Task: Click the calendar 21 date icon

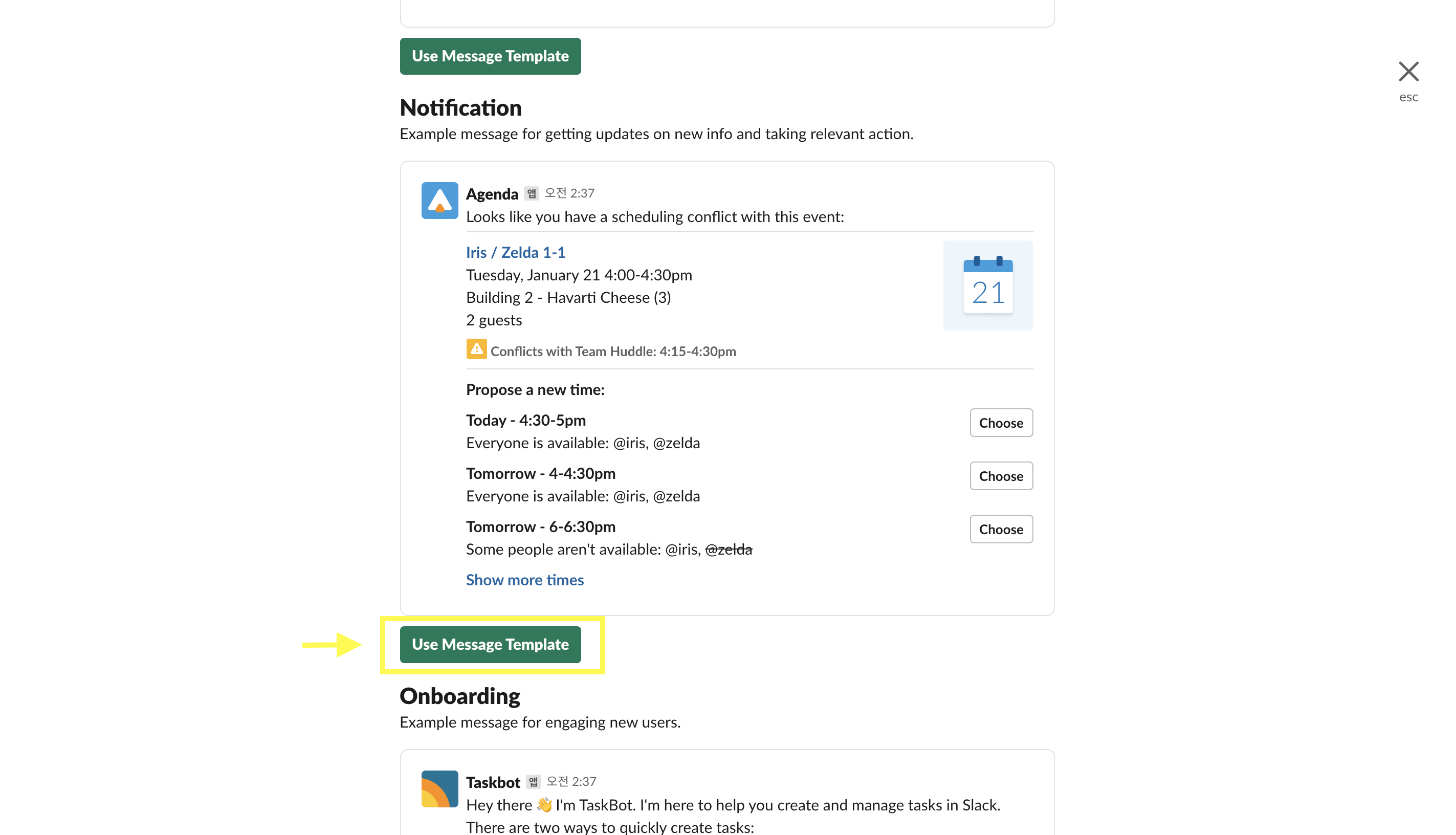Action: (x=987, y=285)
